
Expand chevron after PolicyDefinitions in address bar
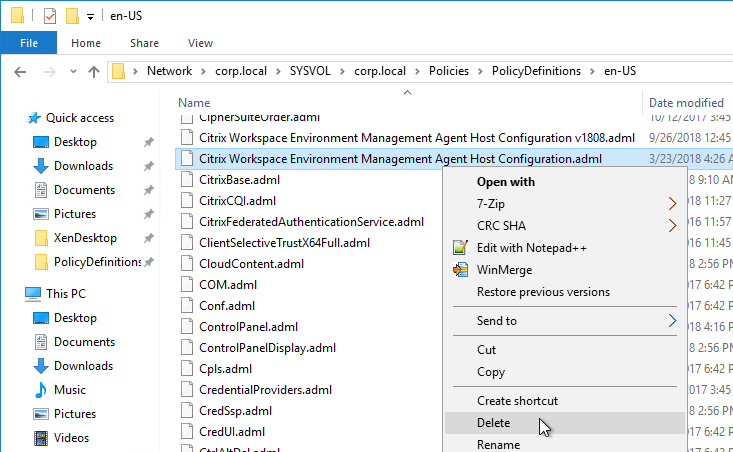click(x=592, y=72)
